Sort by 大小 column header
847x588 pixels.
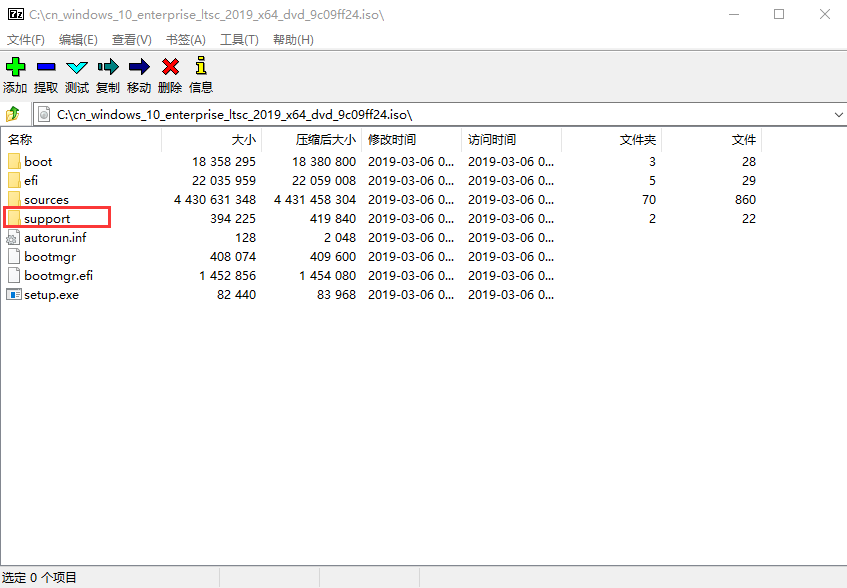click(x=211, y=140)
